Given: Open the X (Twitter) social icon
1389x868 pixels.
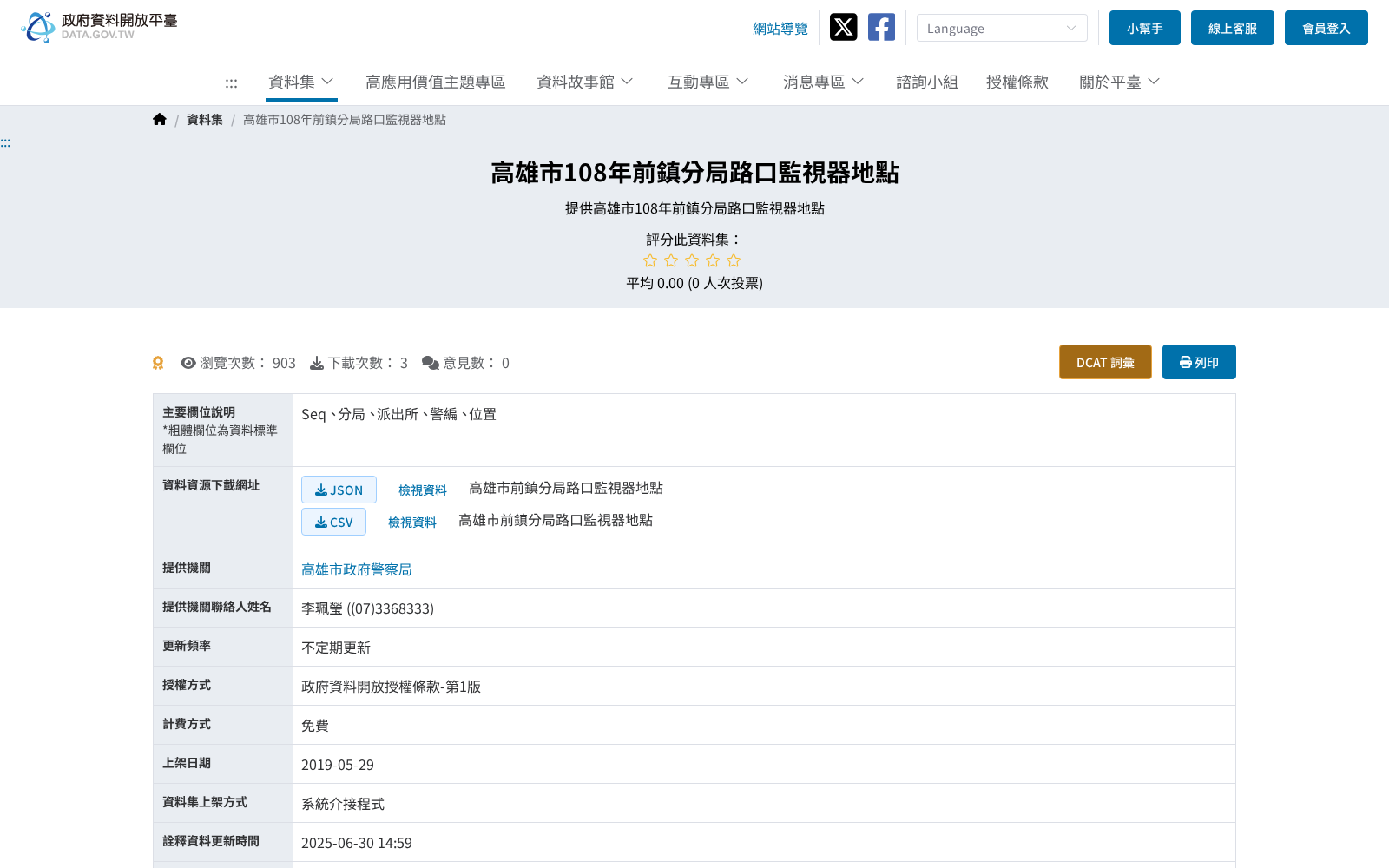Looking at the screenshot, I should coord(843,27).
